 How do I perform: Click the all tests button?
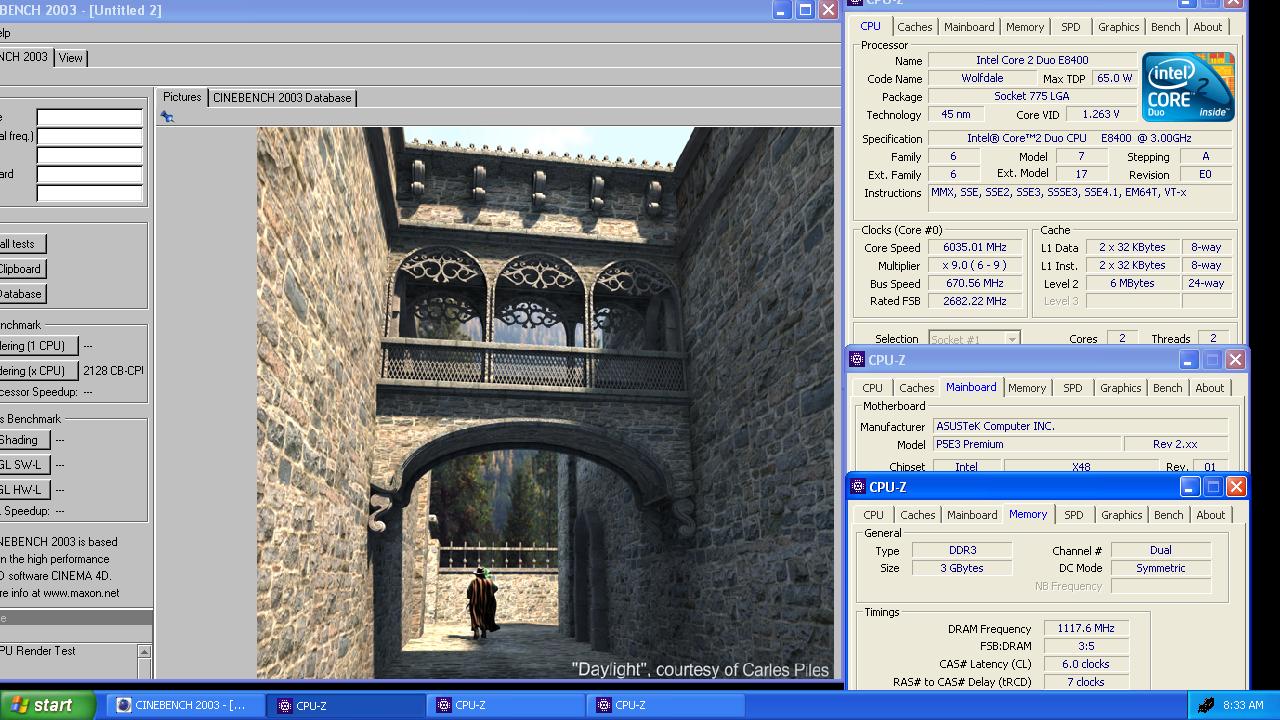(22, 244)
